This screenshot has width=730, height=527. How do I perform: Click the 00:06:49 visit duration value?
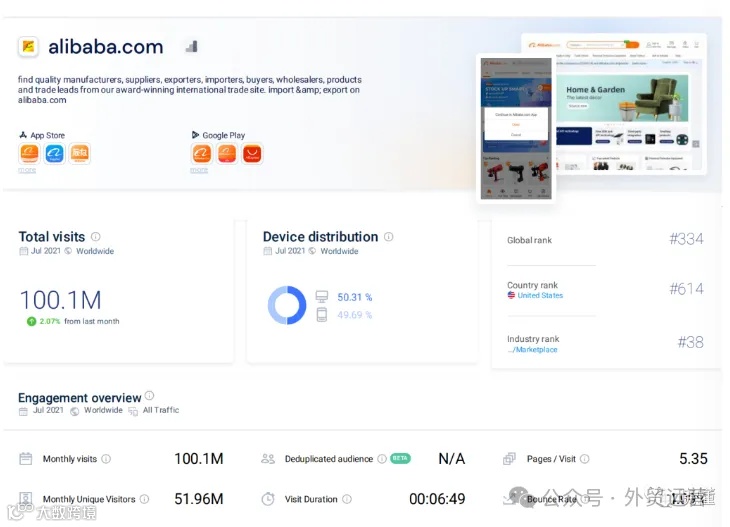437,499
